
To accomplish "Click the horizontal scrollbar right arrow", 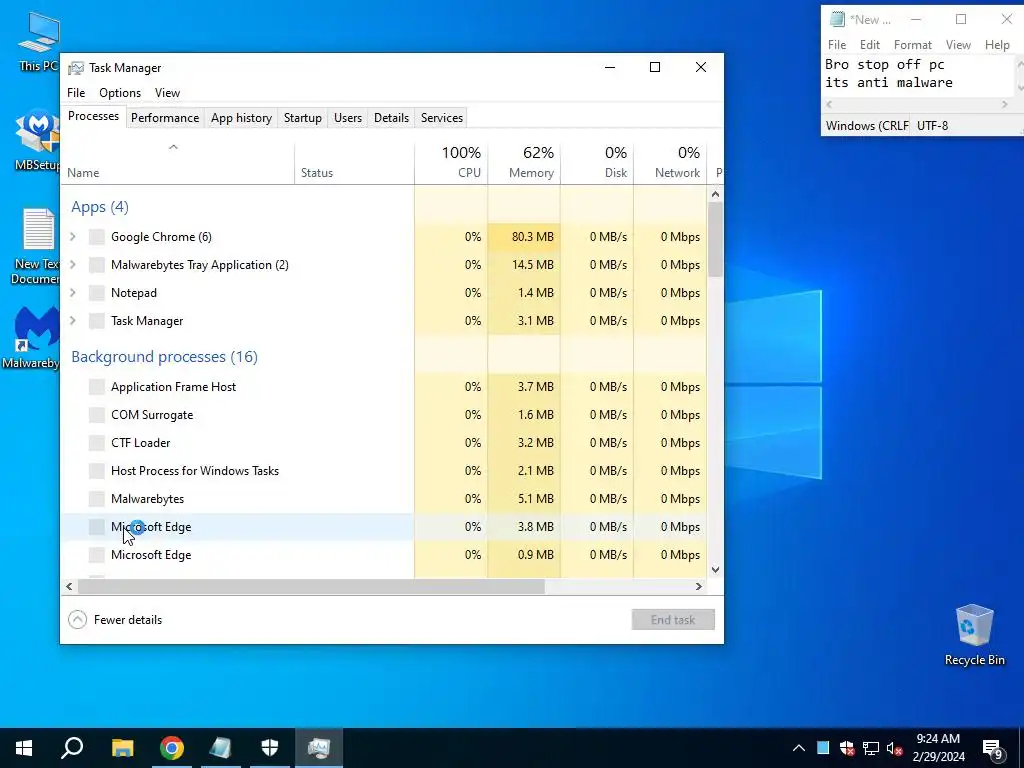I will pyautogui.click(x=699, y=586).
